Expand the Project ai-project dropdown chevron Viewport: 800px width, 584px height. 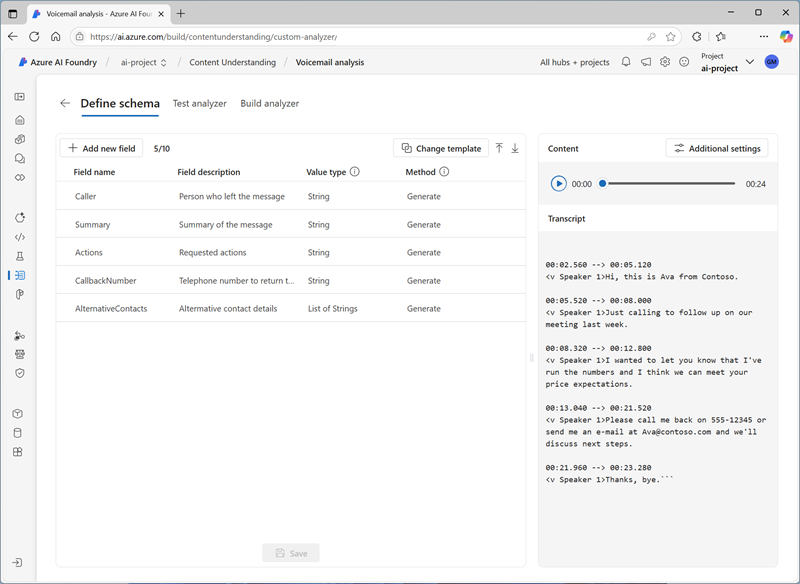(x=749, y=62)
